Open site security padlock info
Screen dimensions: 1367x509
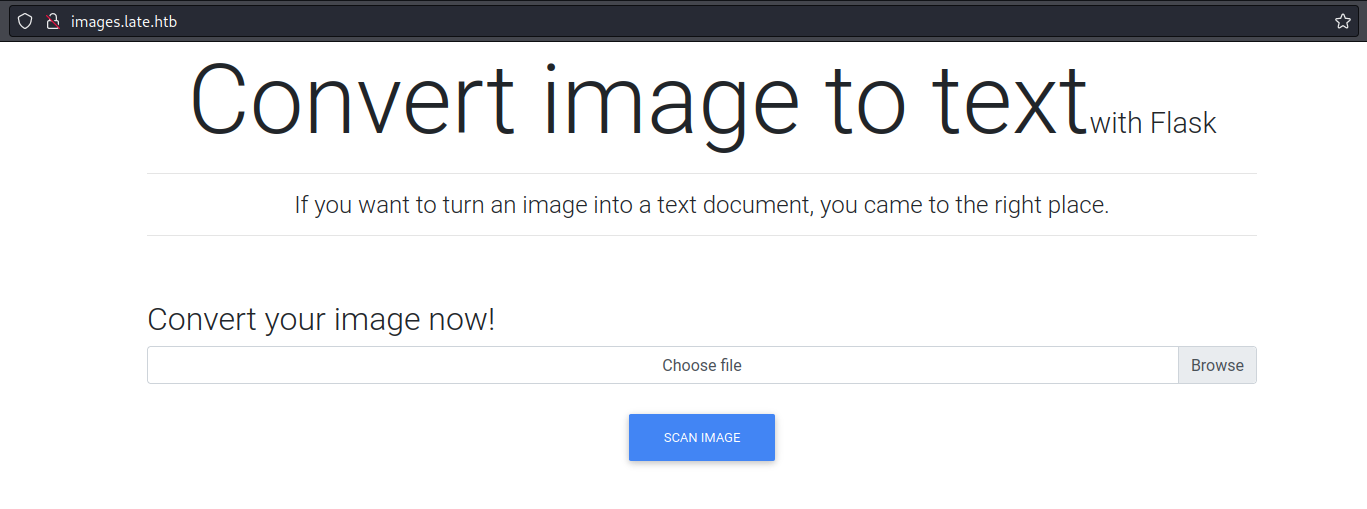click(x=53, y=21)
